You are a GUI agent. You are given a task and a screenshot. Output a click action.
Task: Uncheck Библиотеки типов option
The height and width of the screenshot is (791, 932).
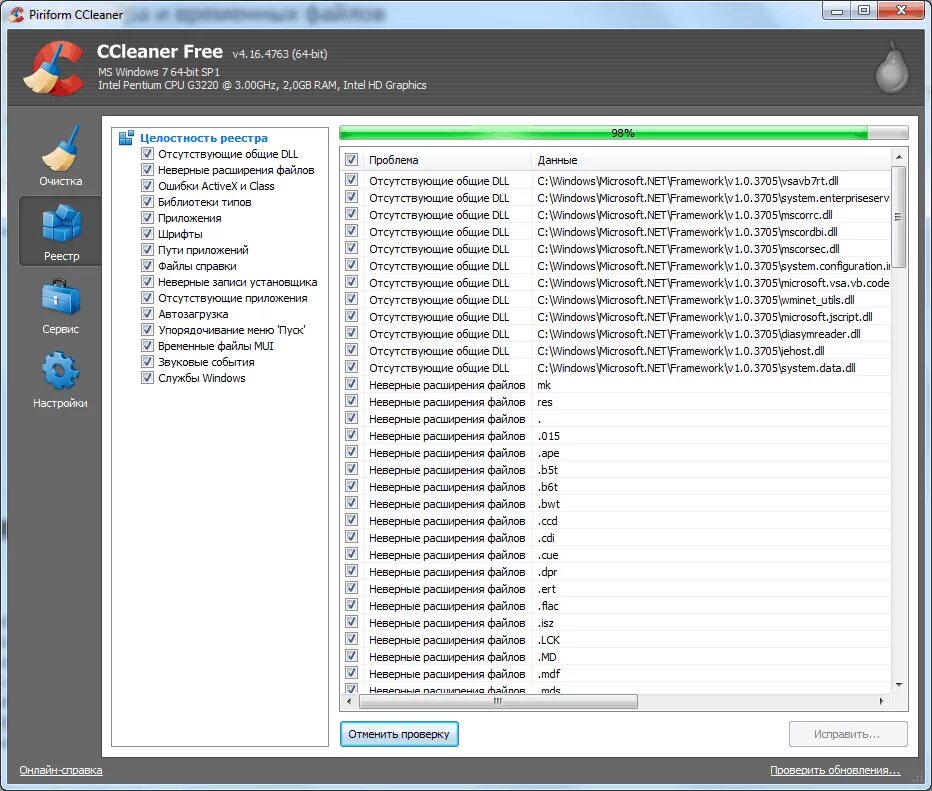click(x=147, y=202)
